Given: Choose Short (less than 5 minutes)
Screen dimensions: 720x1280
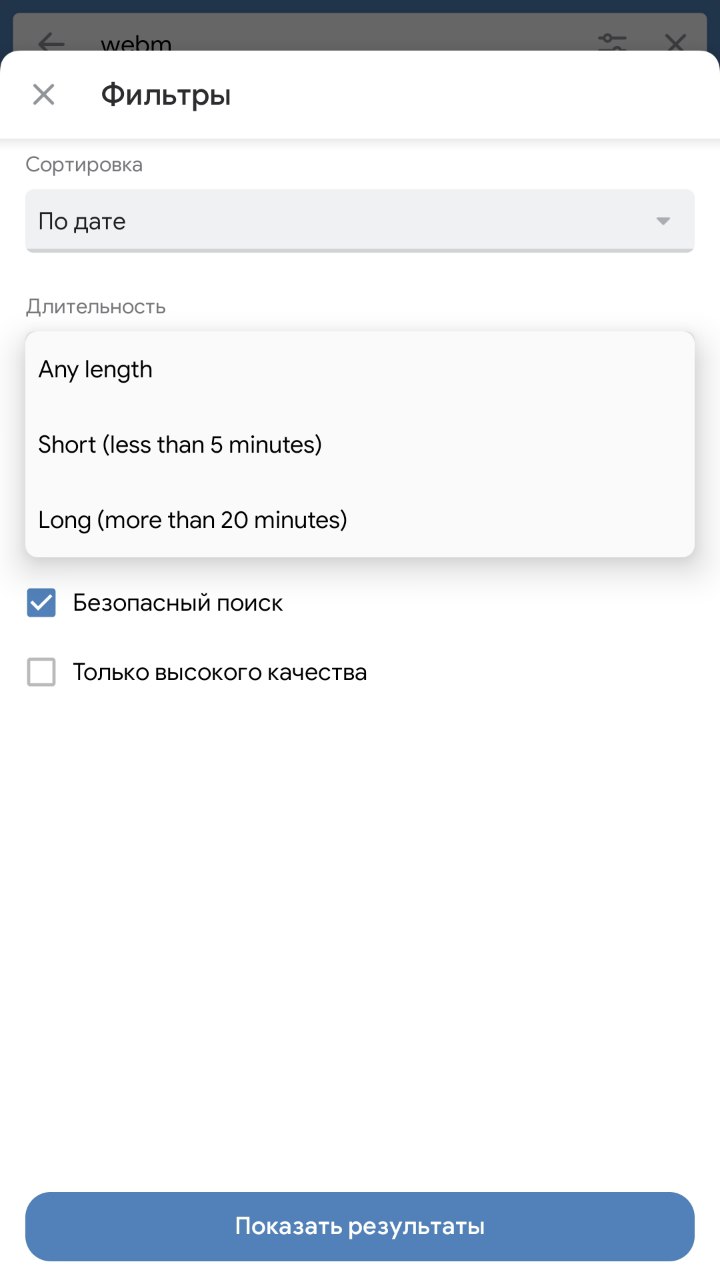Looking at the screenshot, I should 180,444.
